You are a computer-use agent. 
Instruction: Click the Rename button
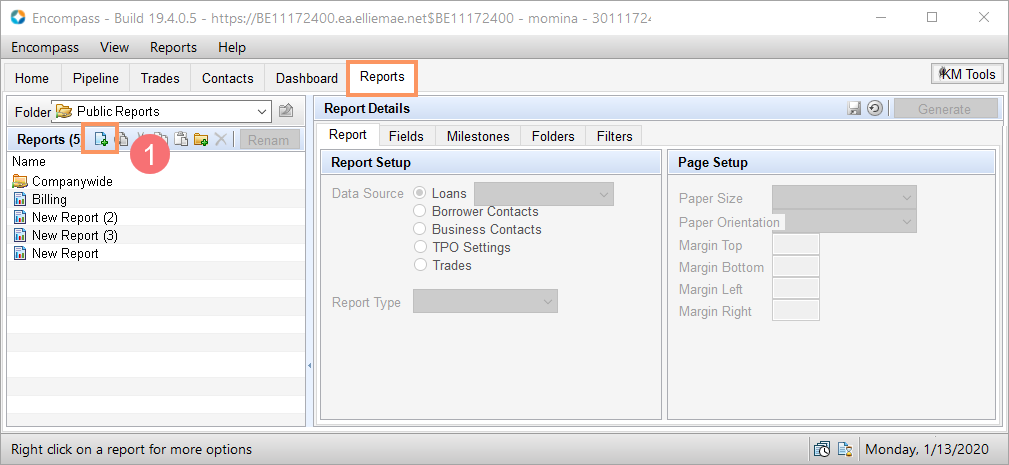(x=268, y=139)
